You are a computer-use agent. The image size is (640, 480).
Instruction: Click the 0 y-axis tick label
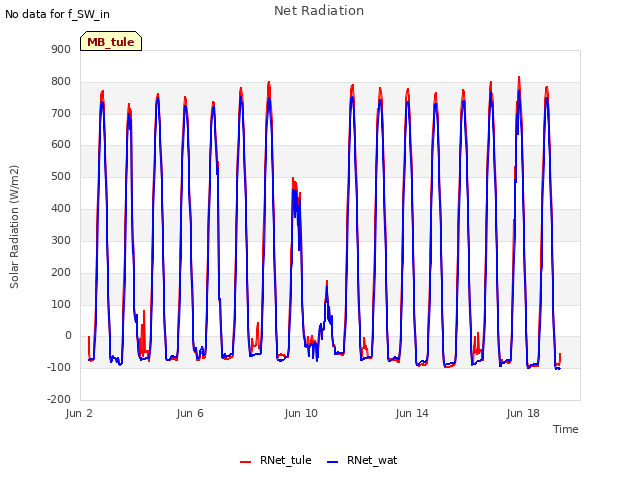pyautogui.click(x=68, y=336)
